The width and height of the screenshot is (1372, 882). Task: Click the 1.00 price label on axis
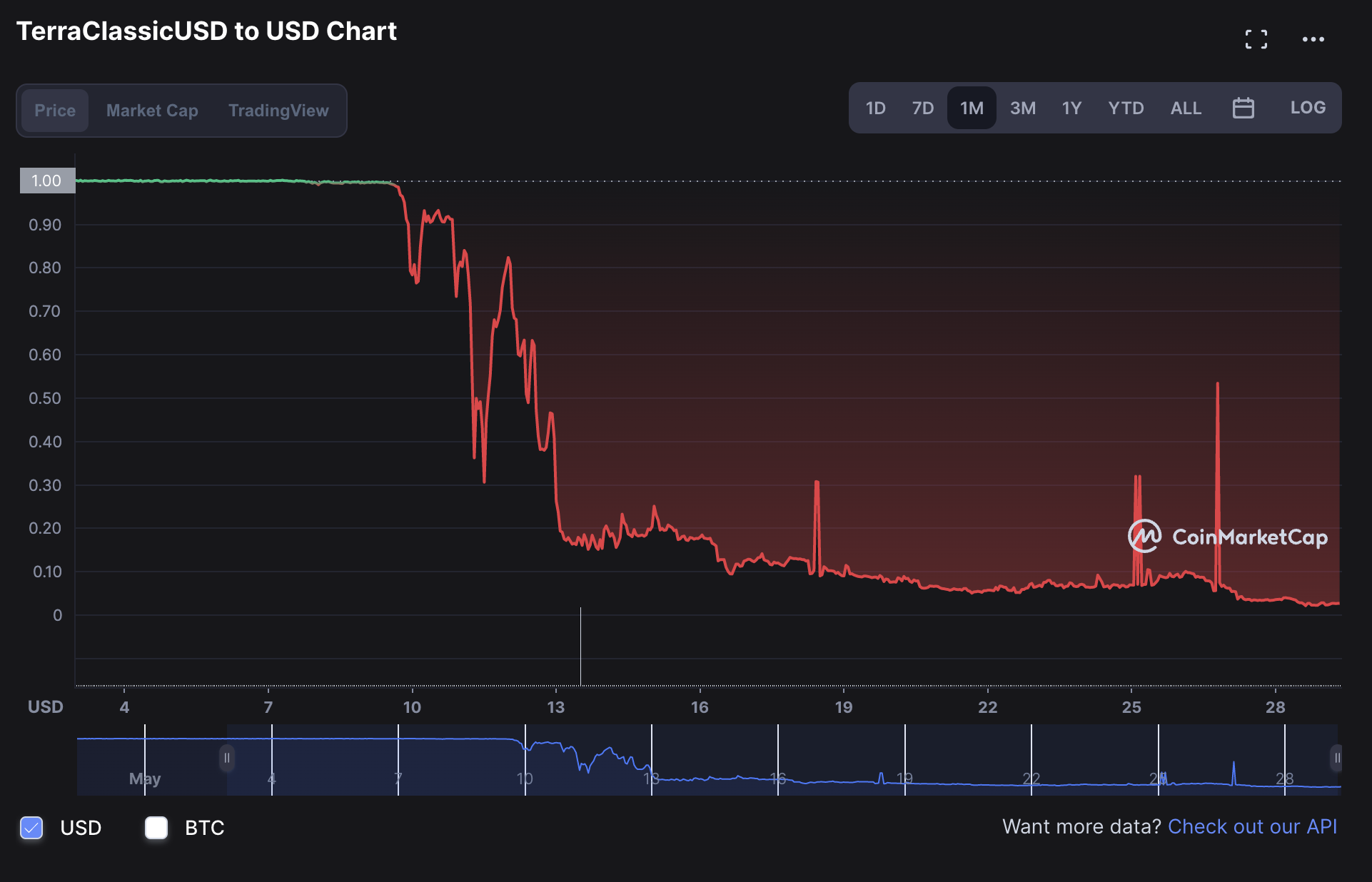[x=47, y=181]
